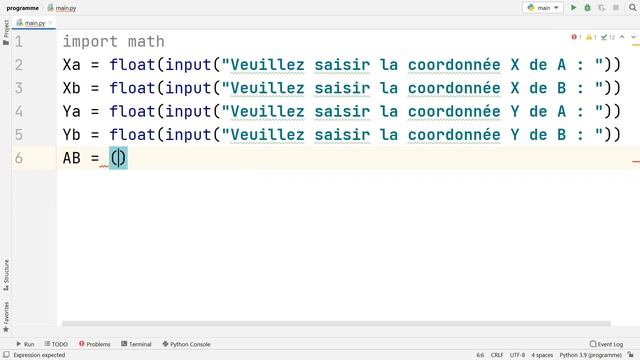Open the TODO tool window
The image size is (640, 360).
(x=56, y=344)
